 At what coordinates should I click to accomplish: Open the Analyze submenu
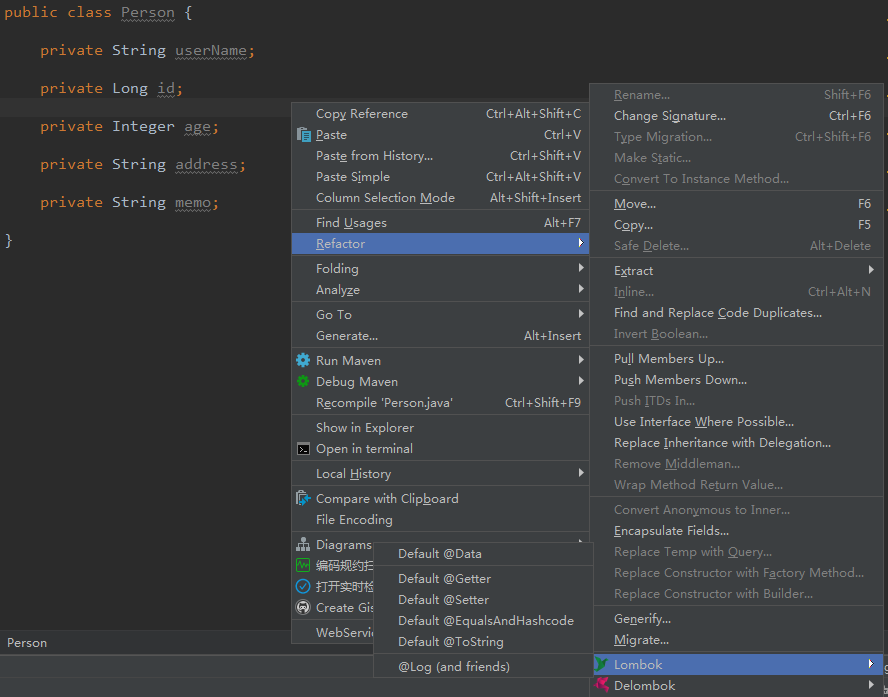[338, 290]
